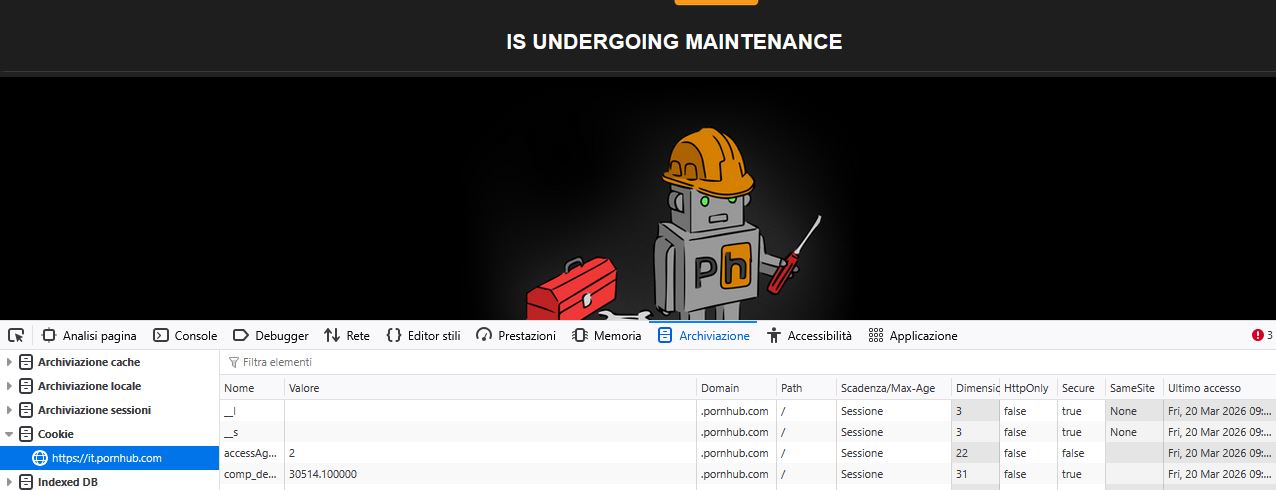
Task: Expand the Indexed DB tree node
Action: [x=10, y=482]
